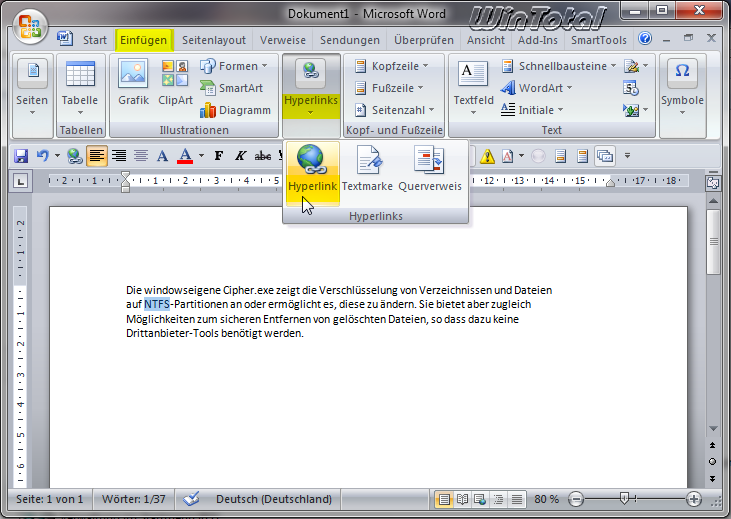731x519 pixels.
Task: Click the switch windows toolbar icon
Action: tap(605, 156)
